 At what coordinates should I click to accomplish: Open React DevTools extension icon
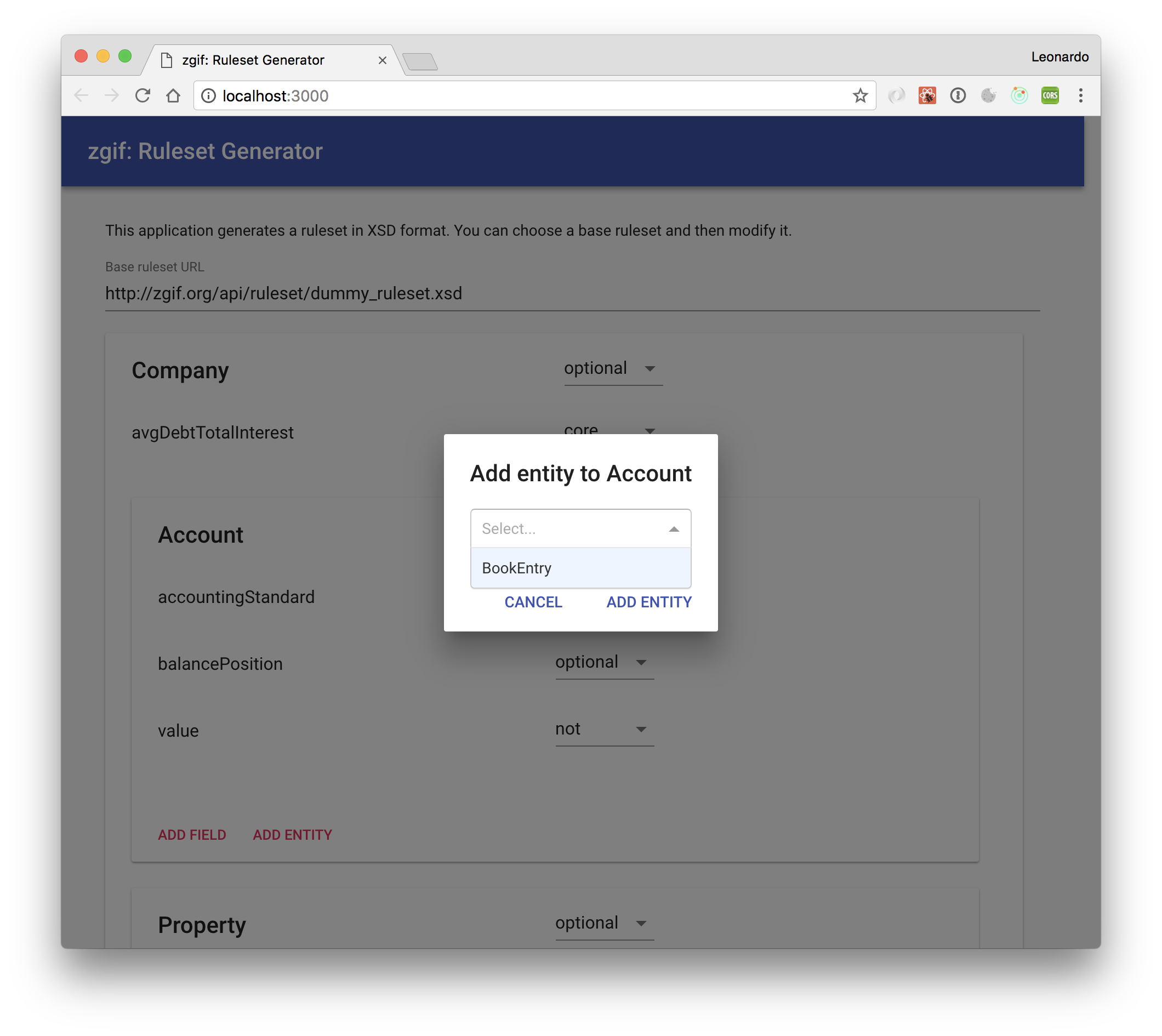[927, 95]
